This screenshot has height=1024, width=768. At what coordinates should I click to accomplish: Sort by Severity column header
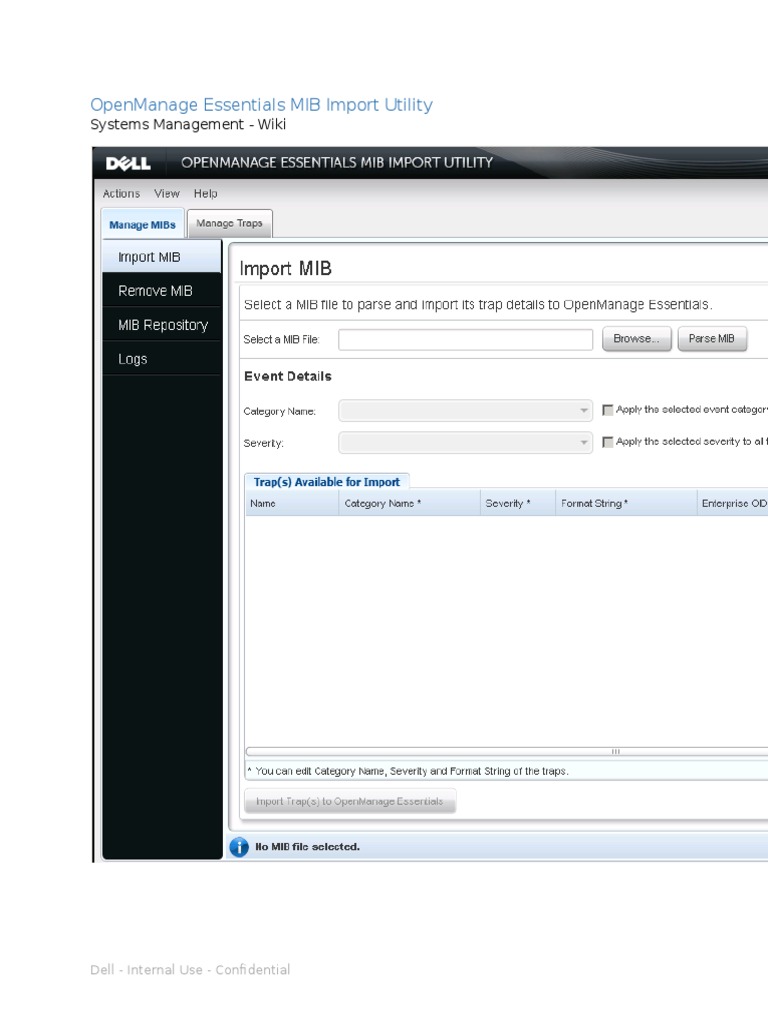pyautogui.click(x=518, y=504)
